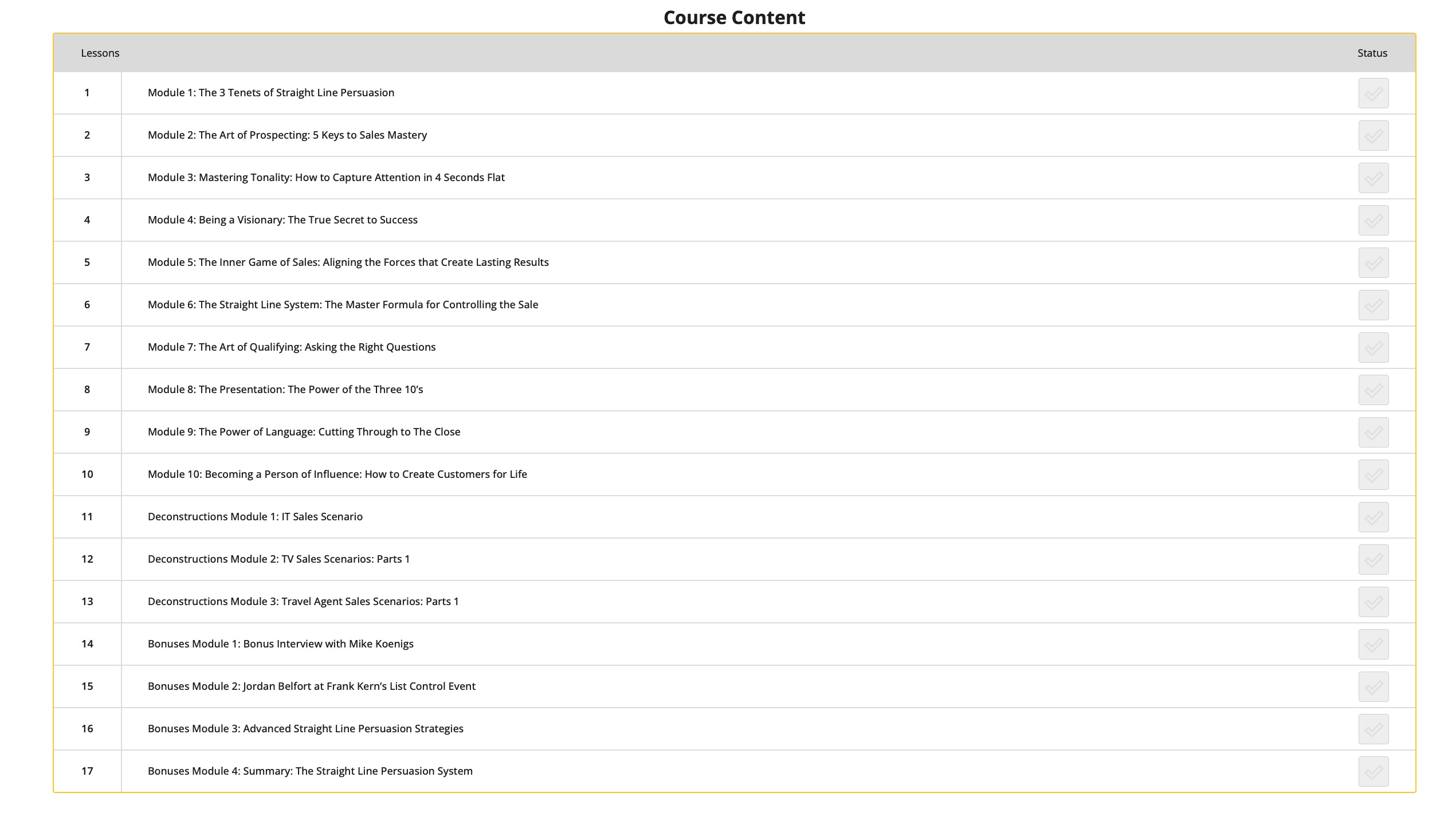Click lesson number 3 cell
The image size is (1444, 840).
click(87, 178)
